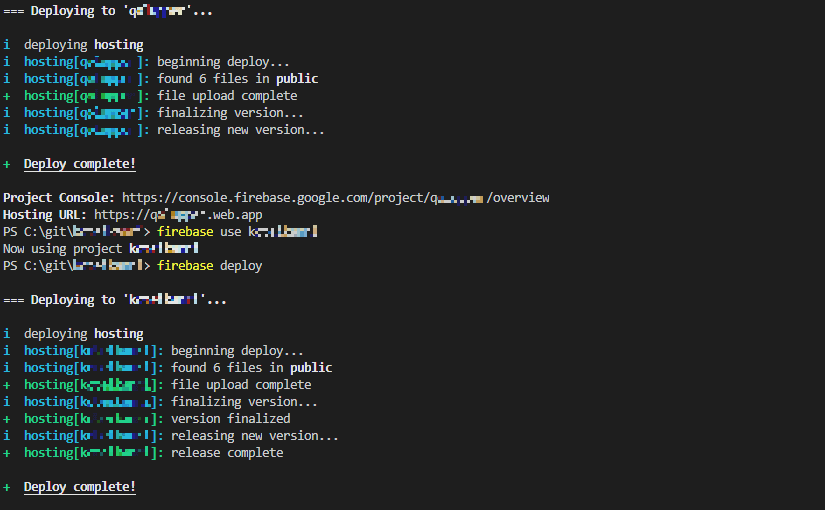Click the 'Now using project' output line
Viewport: 825px width, 510px height.
click(x=101, y=248)
